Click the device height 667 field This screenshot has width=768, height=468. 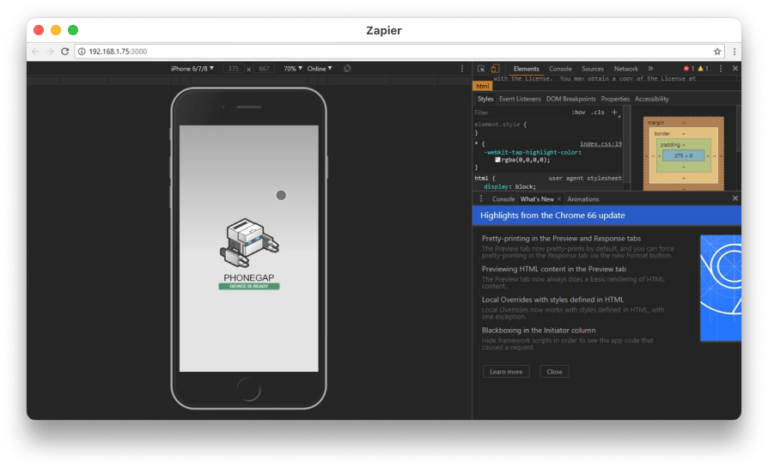(x=264, y=69)
